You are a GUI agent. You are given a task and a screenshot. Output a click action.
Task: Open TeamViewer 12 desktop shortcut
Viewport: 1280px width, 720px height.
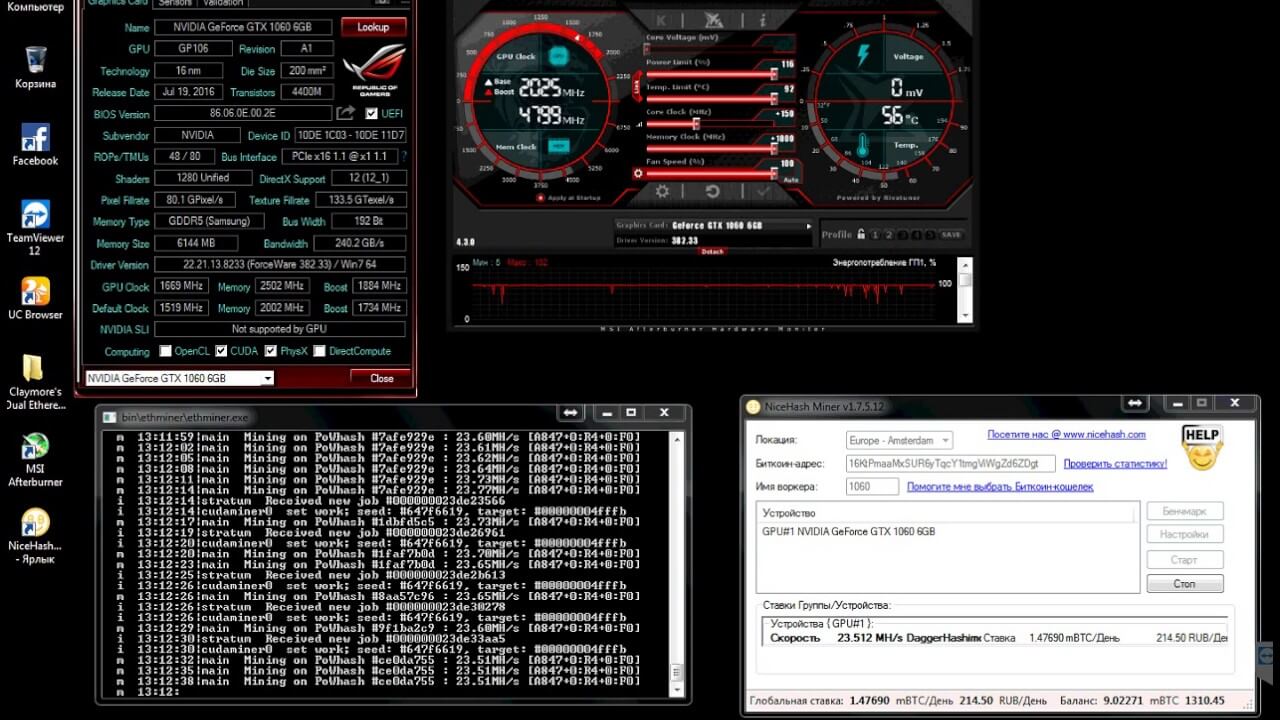coord(35,214)
